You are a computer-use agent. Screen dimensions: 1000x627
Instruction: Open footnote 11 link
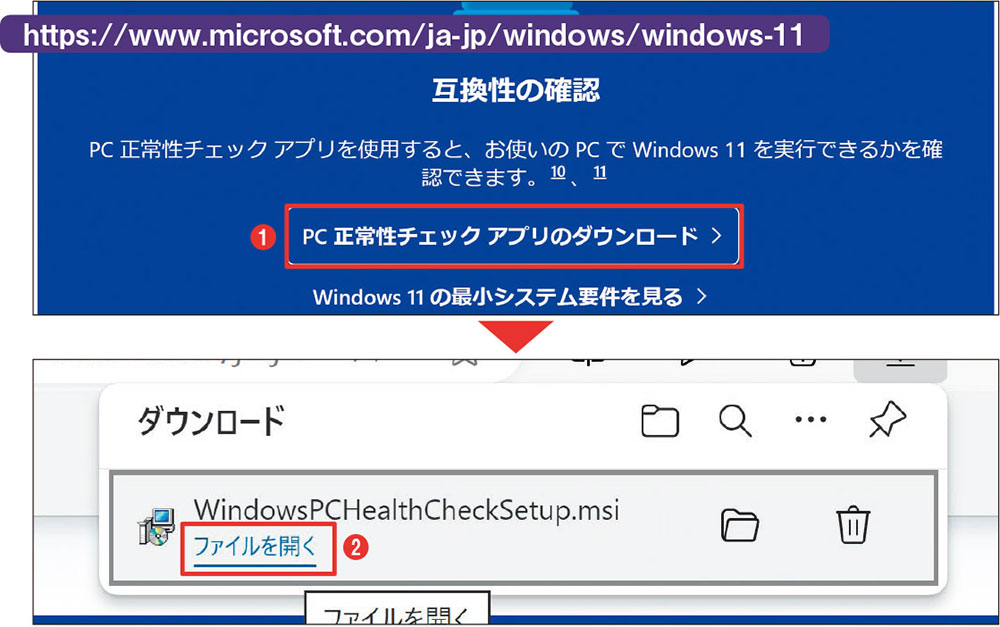point(599,172)
